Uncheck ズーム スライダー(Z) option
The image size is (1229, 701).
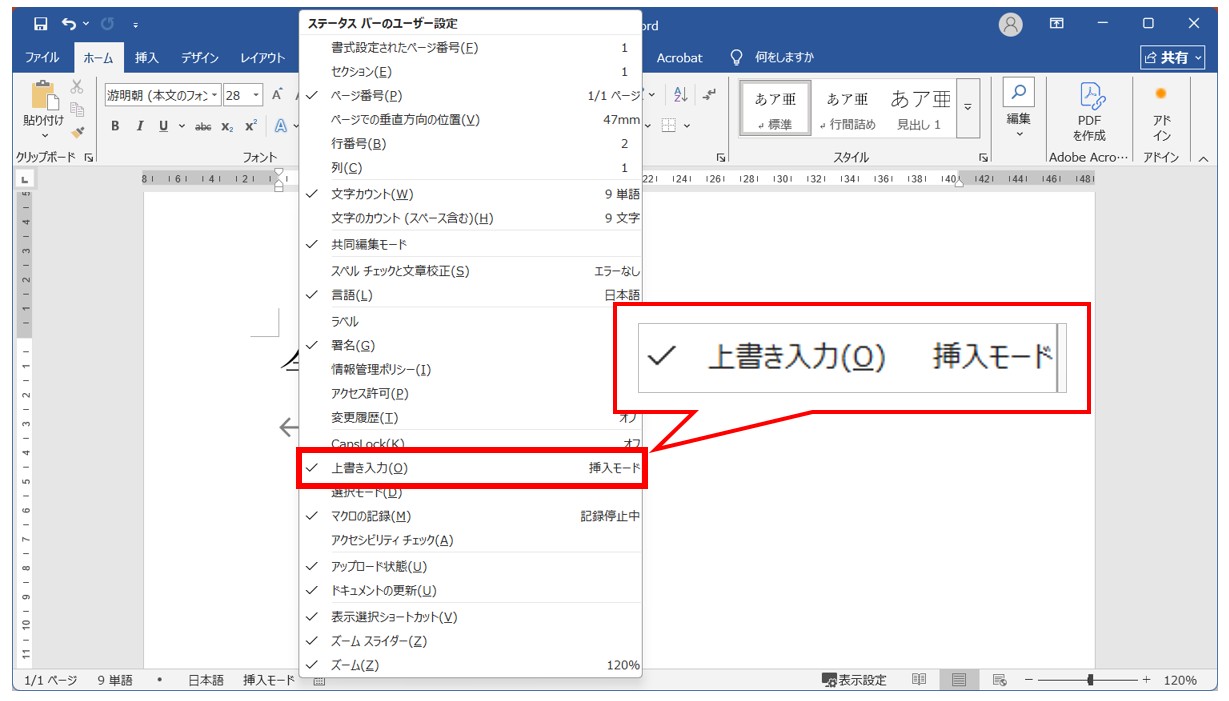471,641
